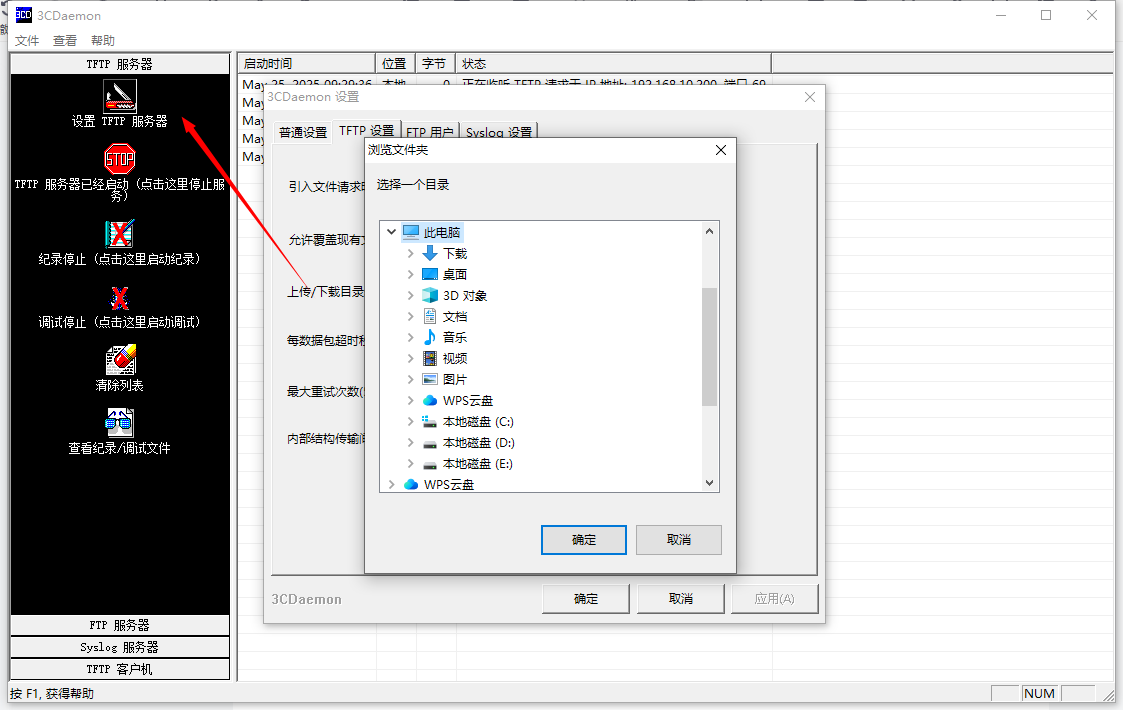This screenshot has width=1123, height=710.
Task: Click the debug stopped red X icon
Action: click(x=120, y=297)
